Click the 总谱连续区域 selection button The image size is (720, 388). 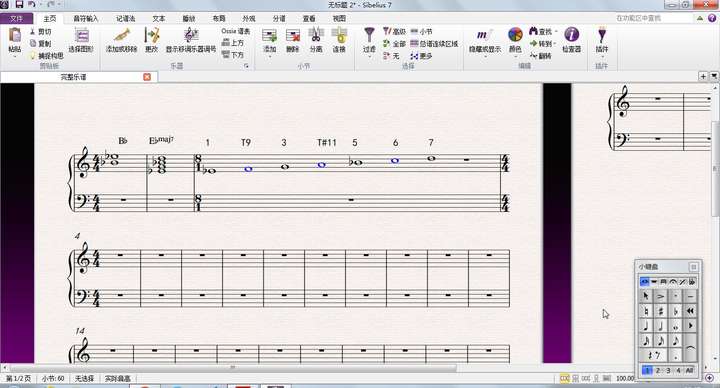point(434,44)
